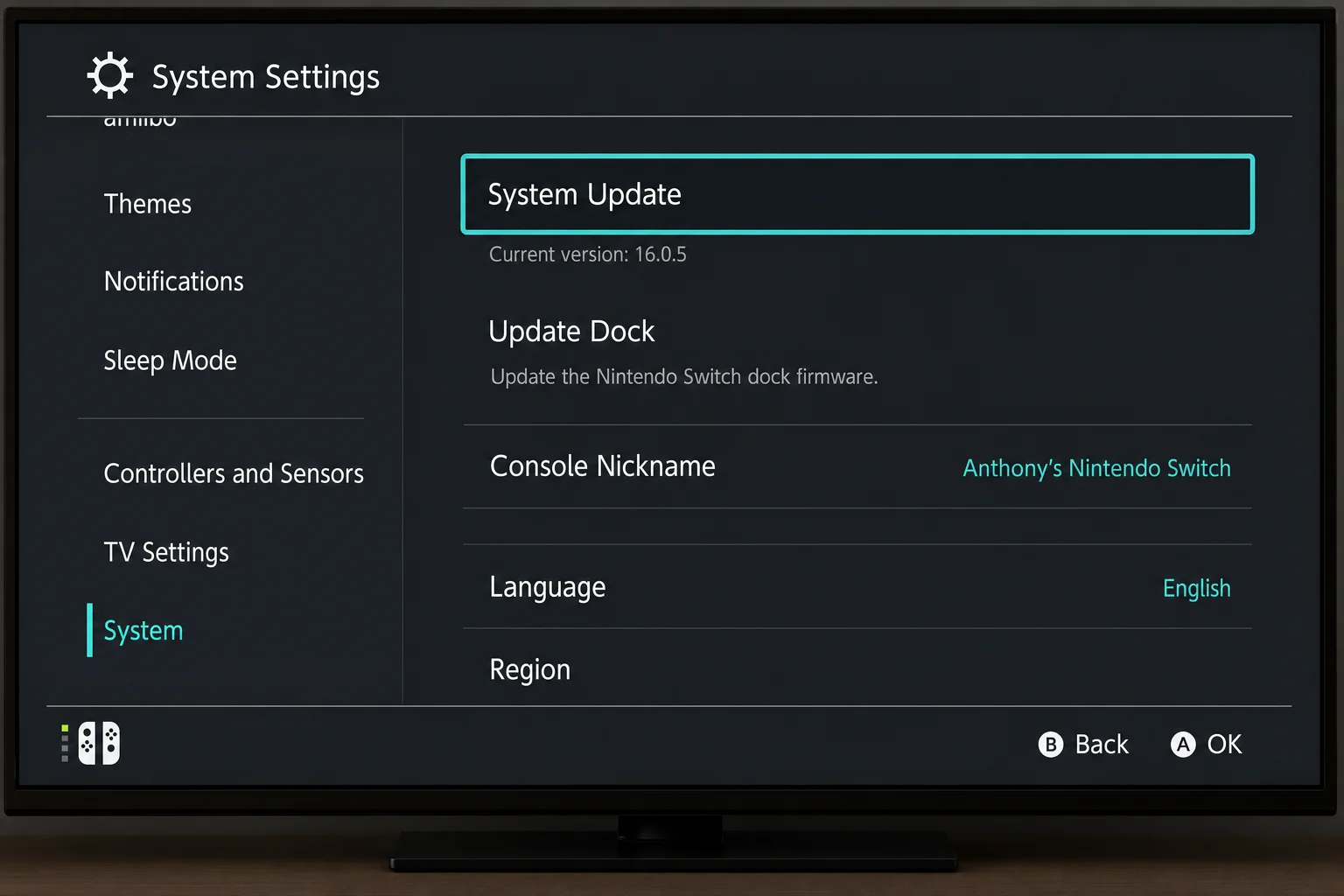Edit the Console Nickname setting

(857, 466)
